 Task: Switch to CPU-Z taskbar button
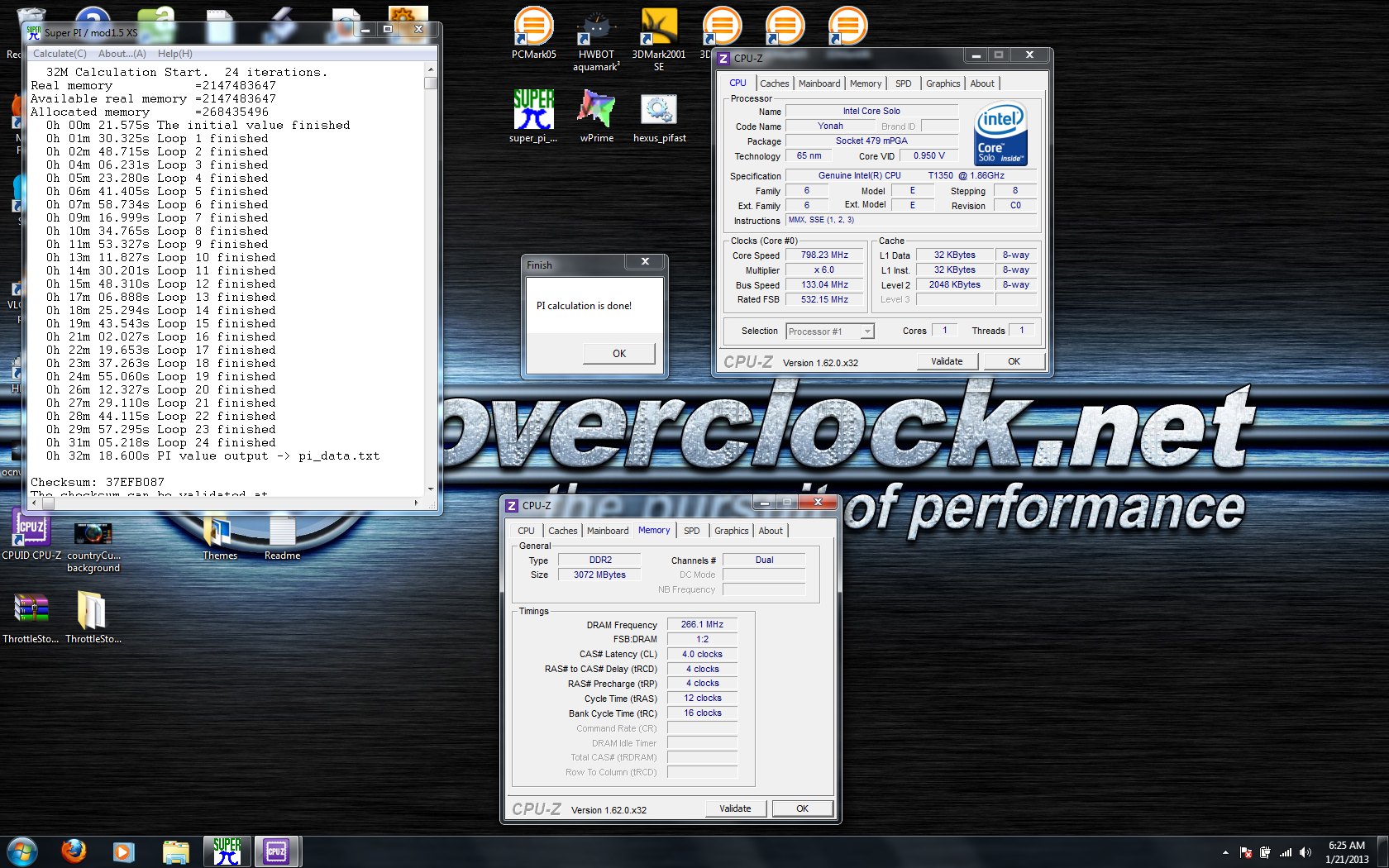pos(277,851)
